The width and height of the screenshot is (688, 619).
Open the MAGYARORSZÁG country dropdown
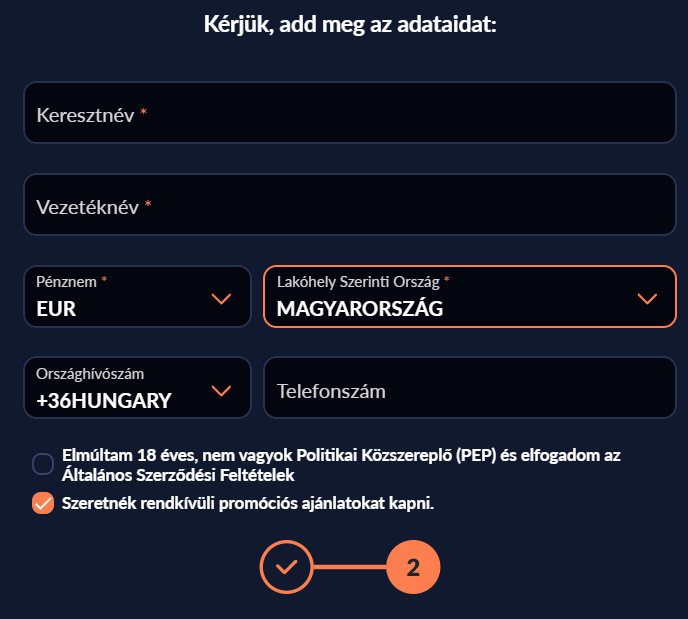(470, 297)
